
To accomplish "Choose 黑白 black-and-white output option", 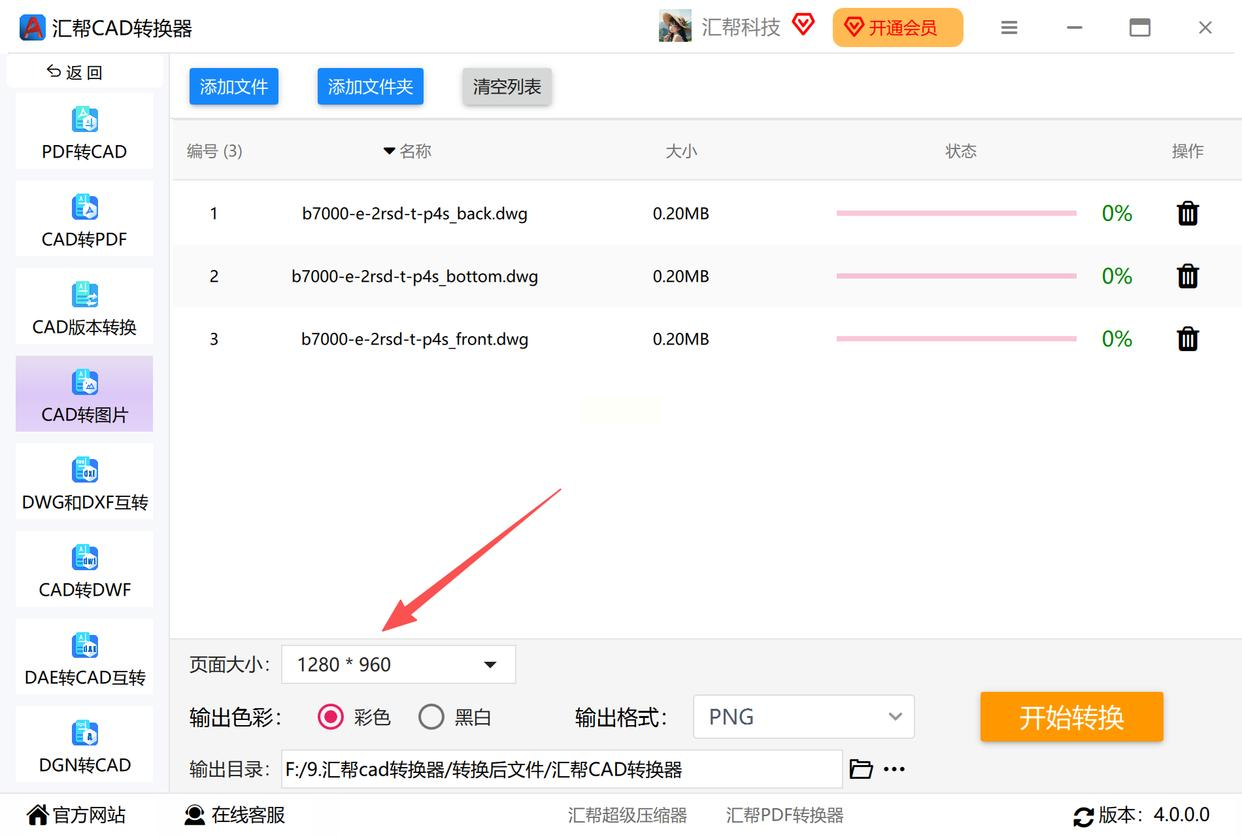I will point(431,717).
